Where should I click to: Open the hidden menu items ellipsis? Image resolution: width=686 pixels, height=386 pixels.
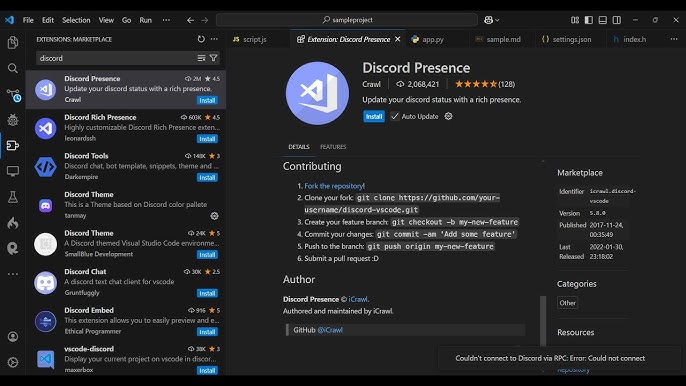(x=166, y=20)
